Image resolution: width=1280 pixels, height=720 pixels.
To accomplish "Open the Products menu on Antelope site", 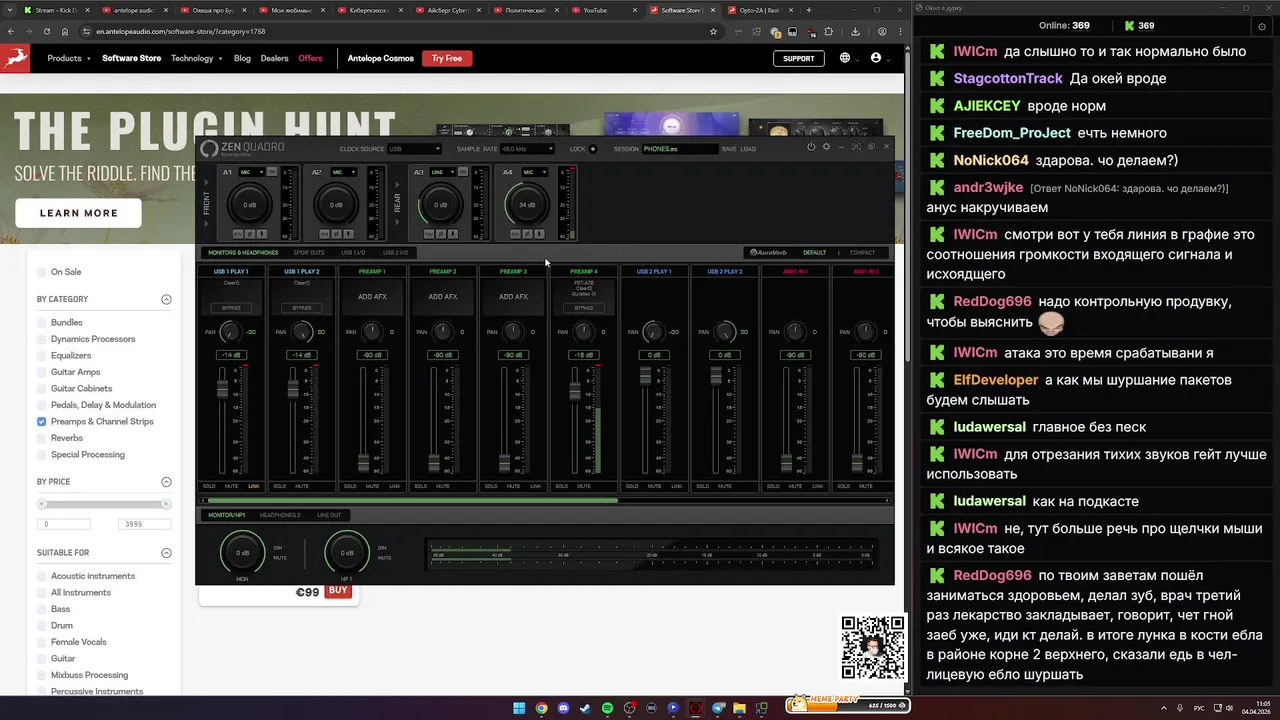I will point(69,58).
